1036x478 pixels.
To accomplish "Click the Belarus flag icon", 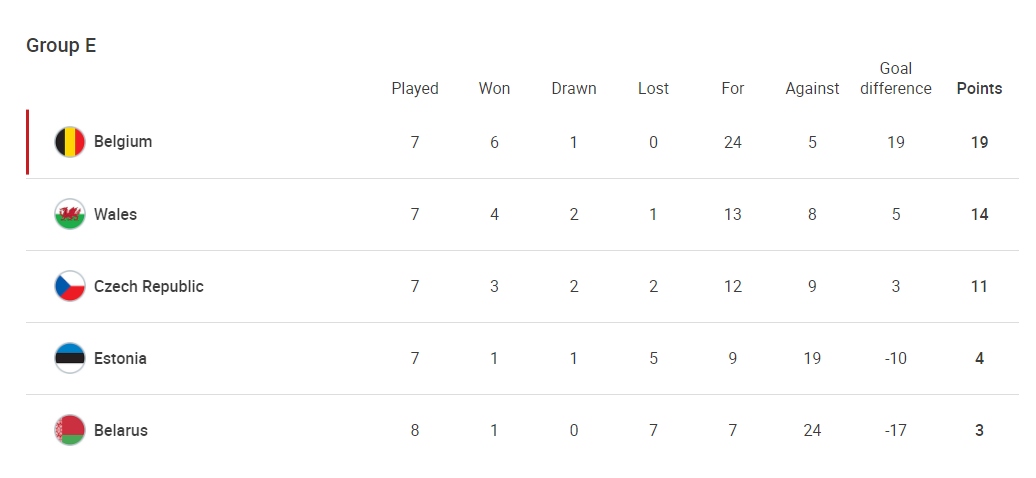I will [69, 430].
